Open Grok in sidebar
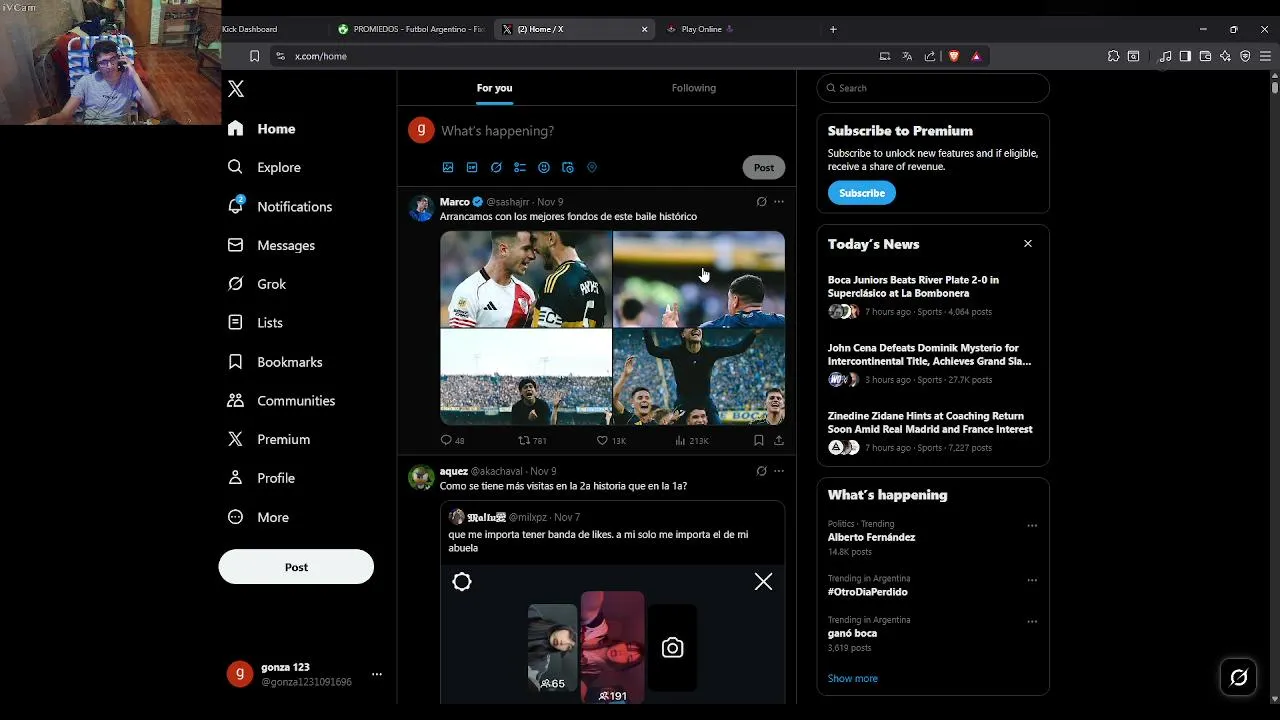 coord(258,284)
